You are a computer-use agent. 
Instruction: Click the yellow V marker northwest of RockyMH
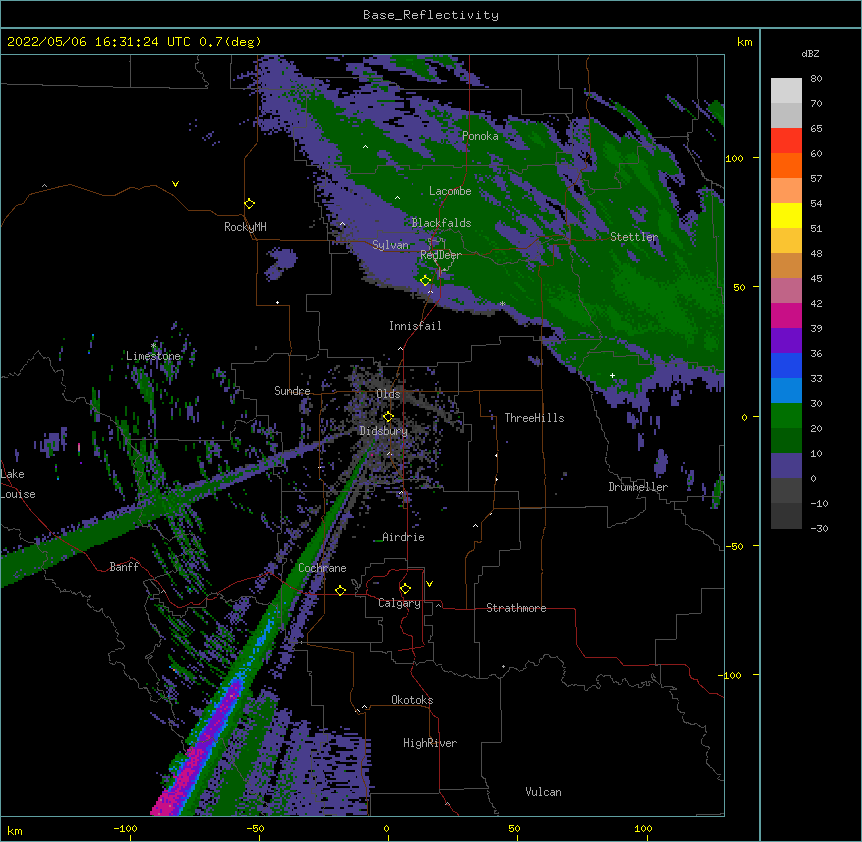[175, 184]
